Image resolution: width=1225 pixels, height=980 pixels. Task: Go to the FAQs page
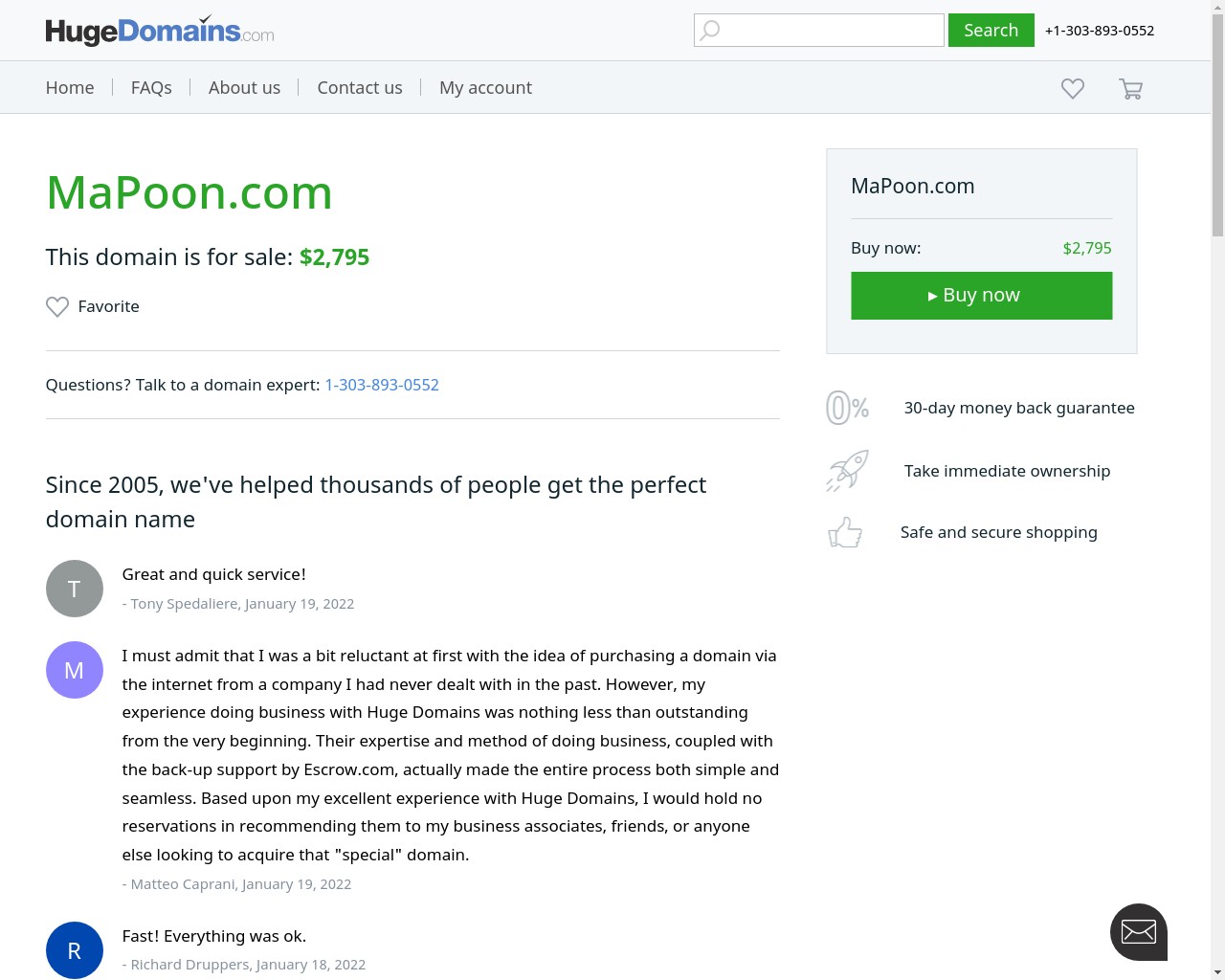coord(151,88)
